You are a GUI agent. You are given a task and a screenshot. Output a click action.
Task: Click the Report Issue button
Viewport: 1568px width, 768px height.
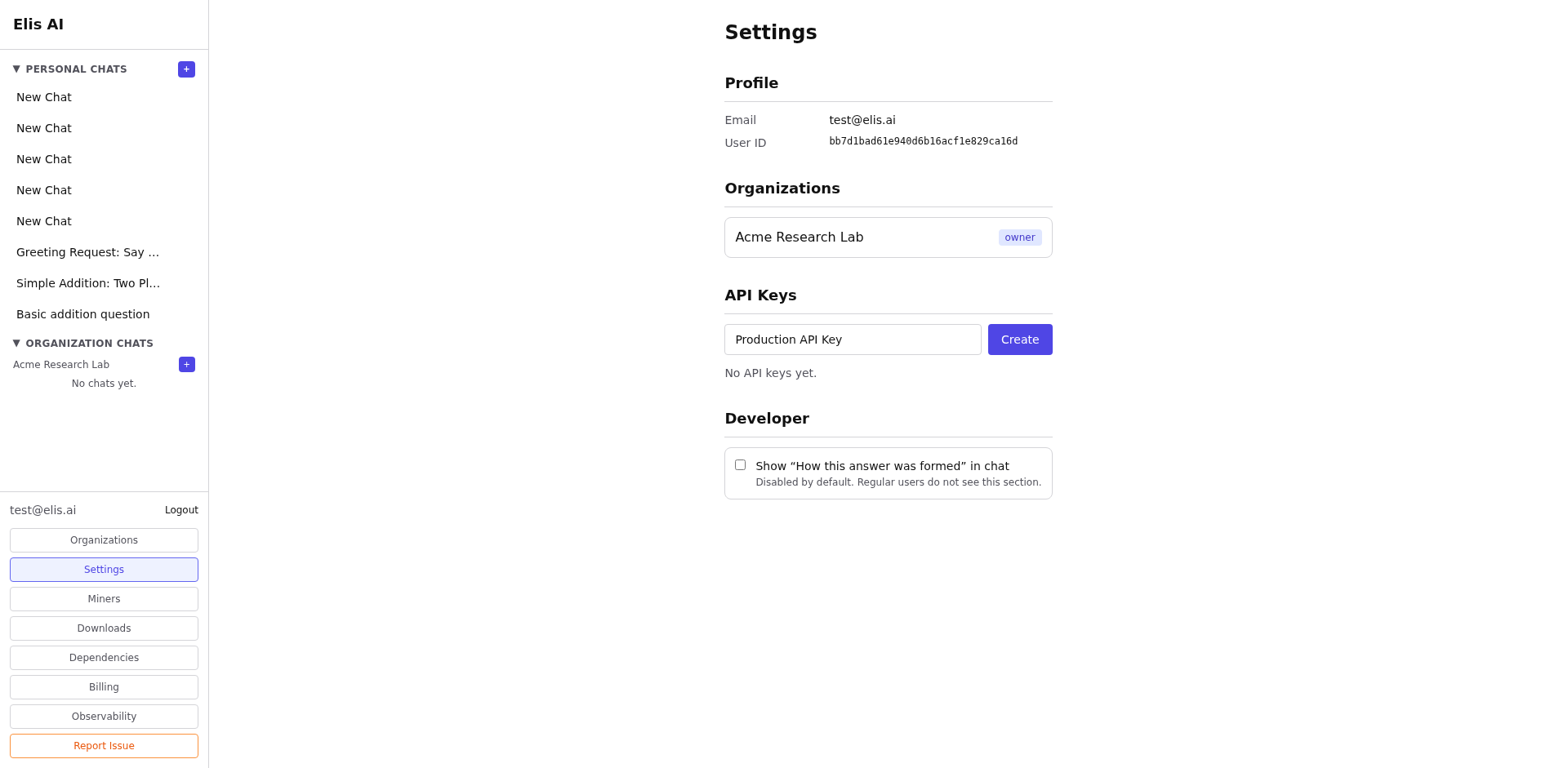104,745
